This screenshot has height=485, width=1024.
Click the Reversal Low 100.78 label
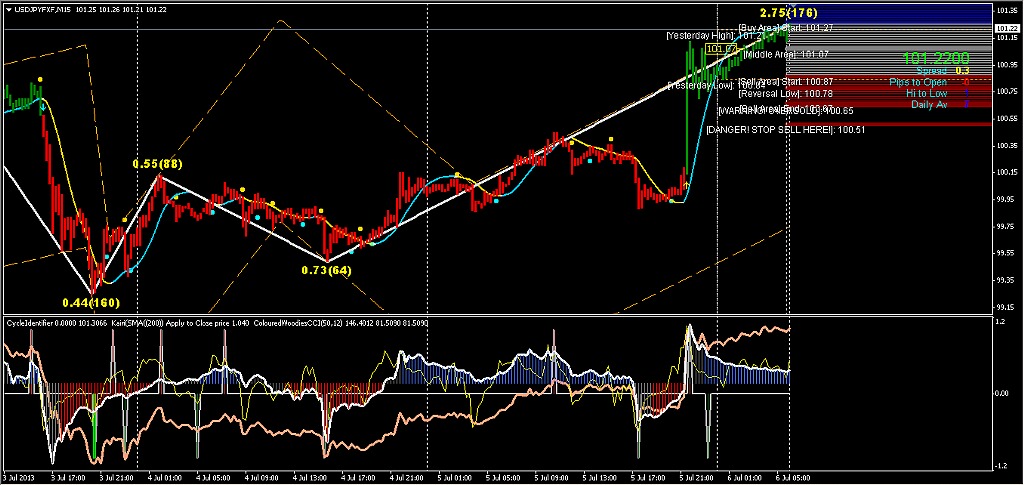click(785, 94)
